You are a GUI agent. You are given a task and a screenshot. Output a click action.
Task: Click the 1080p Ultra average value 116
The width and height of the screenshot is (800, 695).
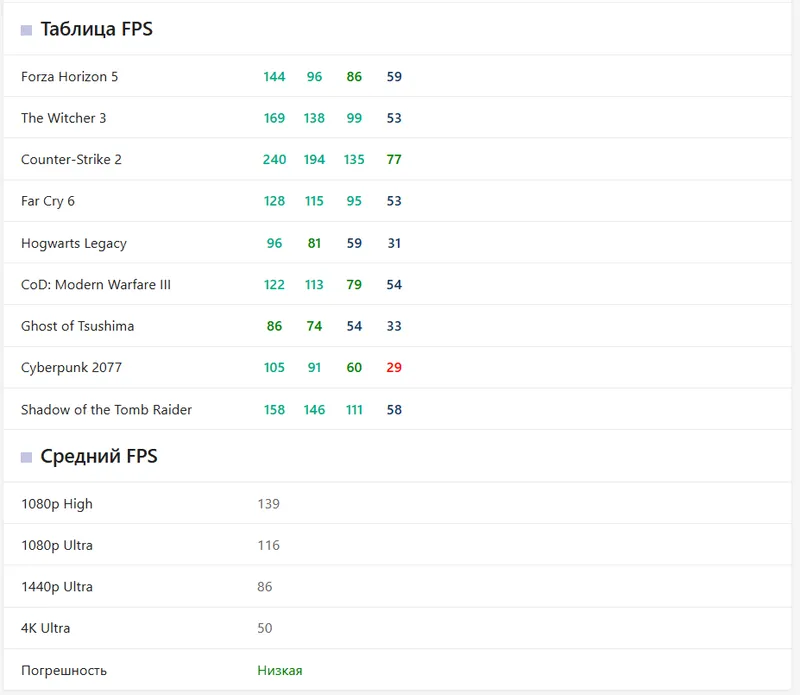268,545
